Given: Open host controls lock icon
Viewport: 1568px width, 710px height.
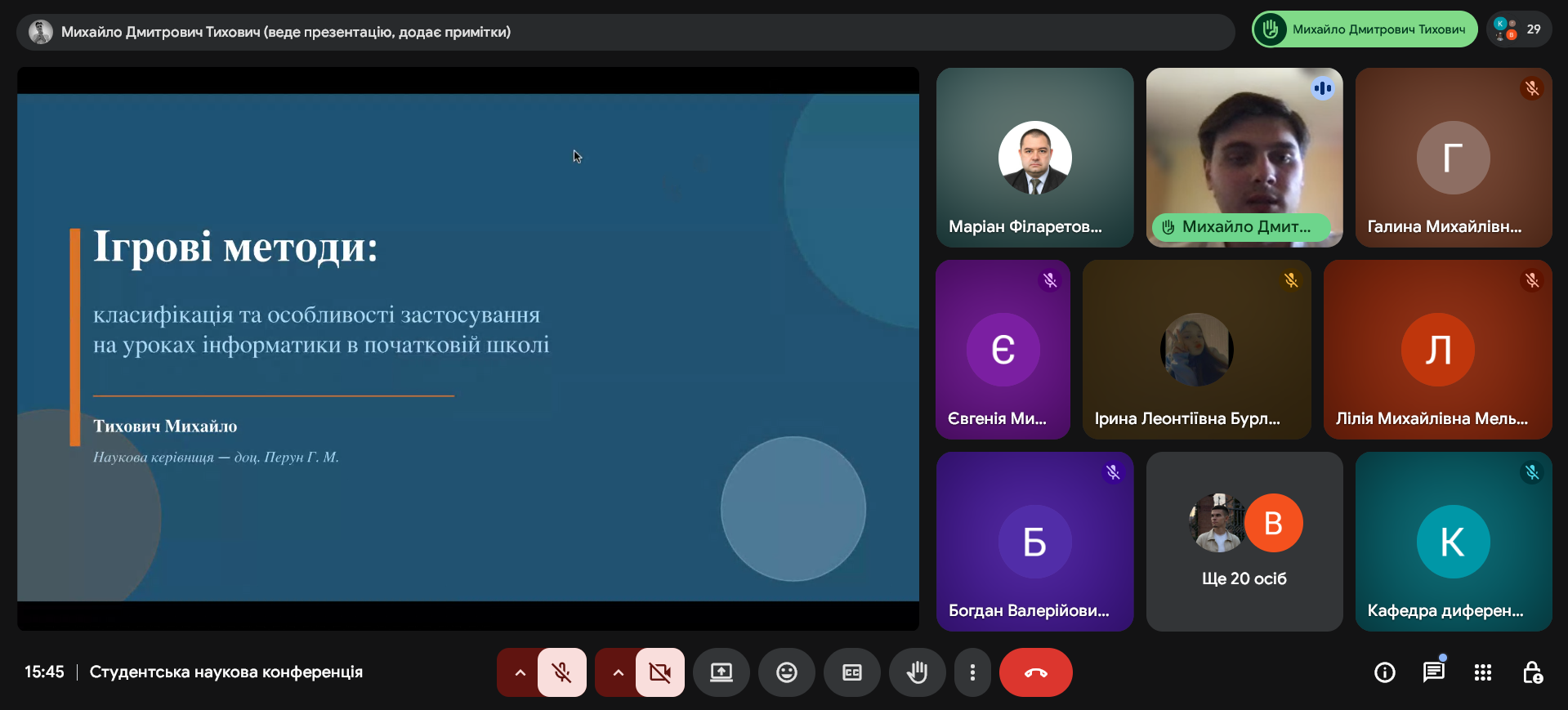Looking at the screenshot, I should point(1532,672).
